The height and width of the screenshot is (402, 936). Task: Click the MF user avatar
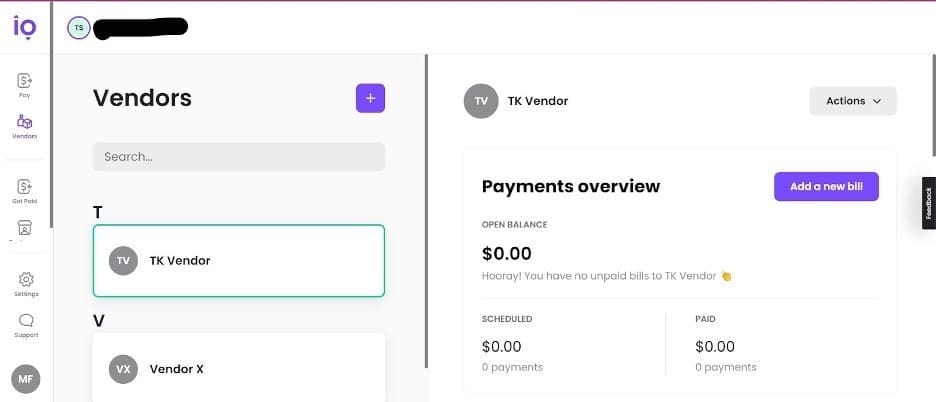coord(26,379)
